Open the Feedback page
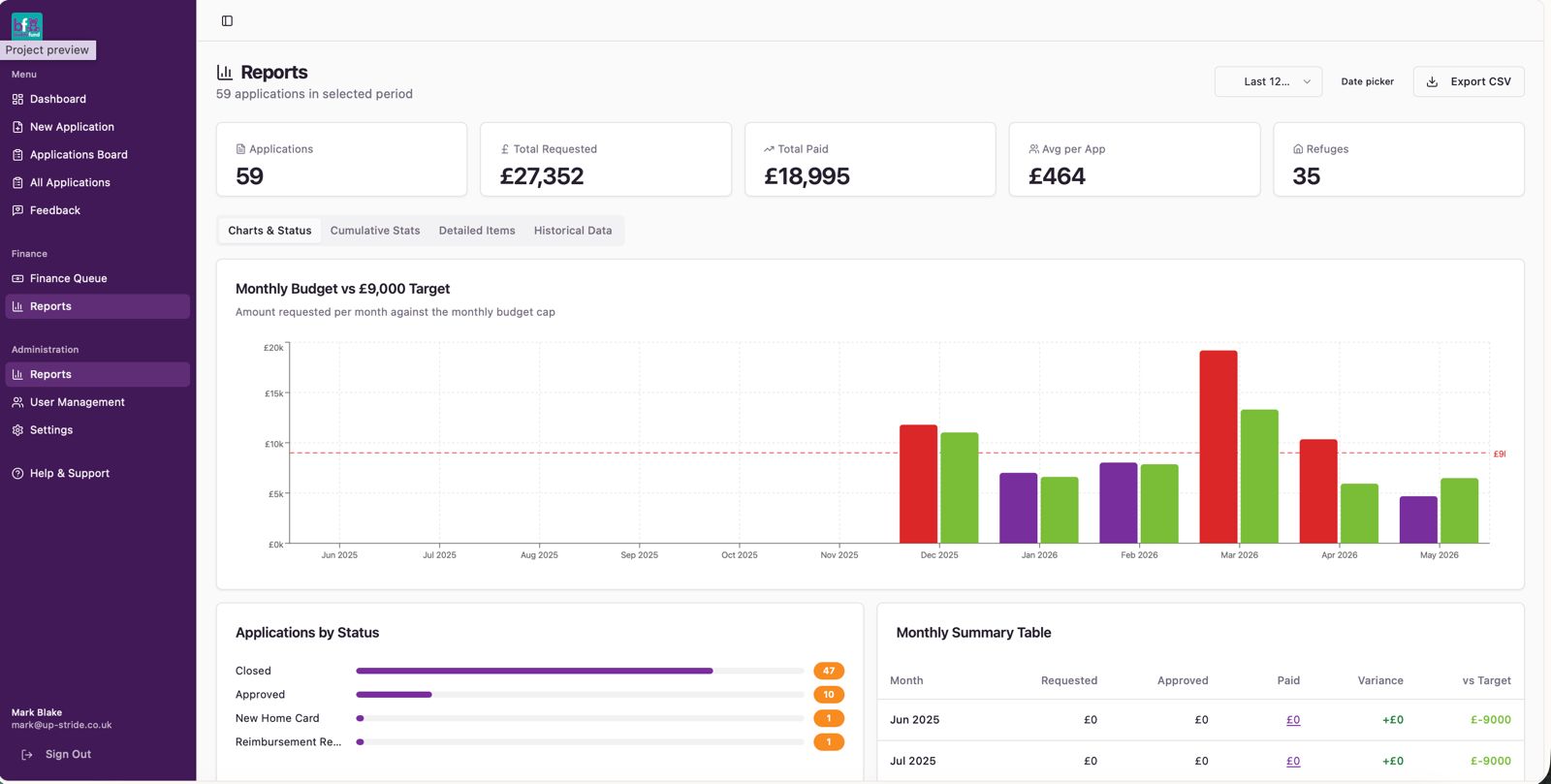Screen dimensions: 1551x784 [97, 210]
